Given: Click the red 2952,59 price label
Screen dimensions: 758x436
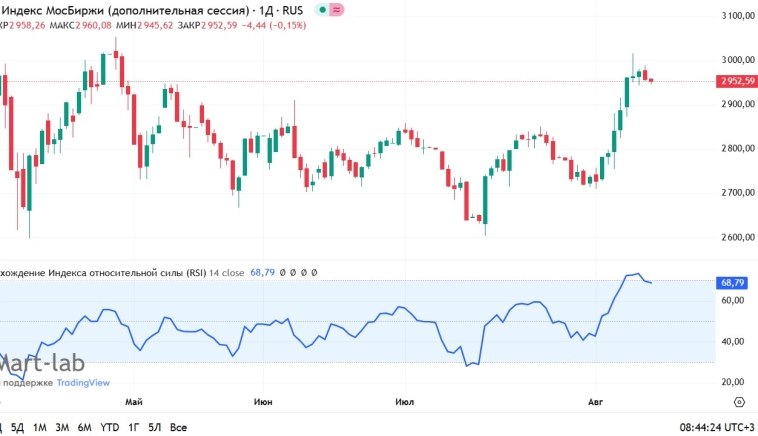Looking at the screenshot, I should point(737,81).
